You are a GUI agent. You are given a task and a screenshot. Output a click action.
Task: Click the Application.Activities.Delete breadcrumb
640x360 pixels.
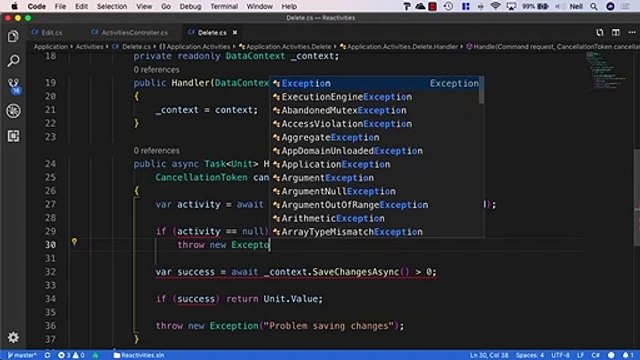coord(285,47)
